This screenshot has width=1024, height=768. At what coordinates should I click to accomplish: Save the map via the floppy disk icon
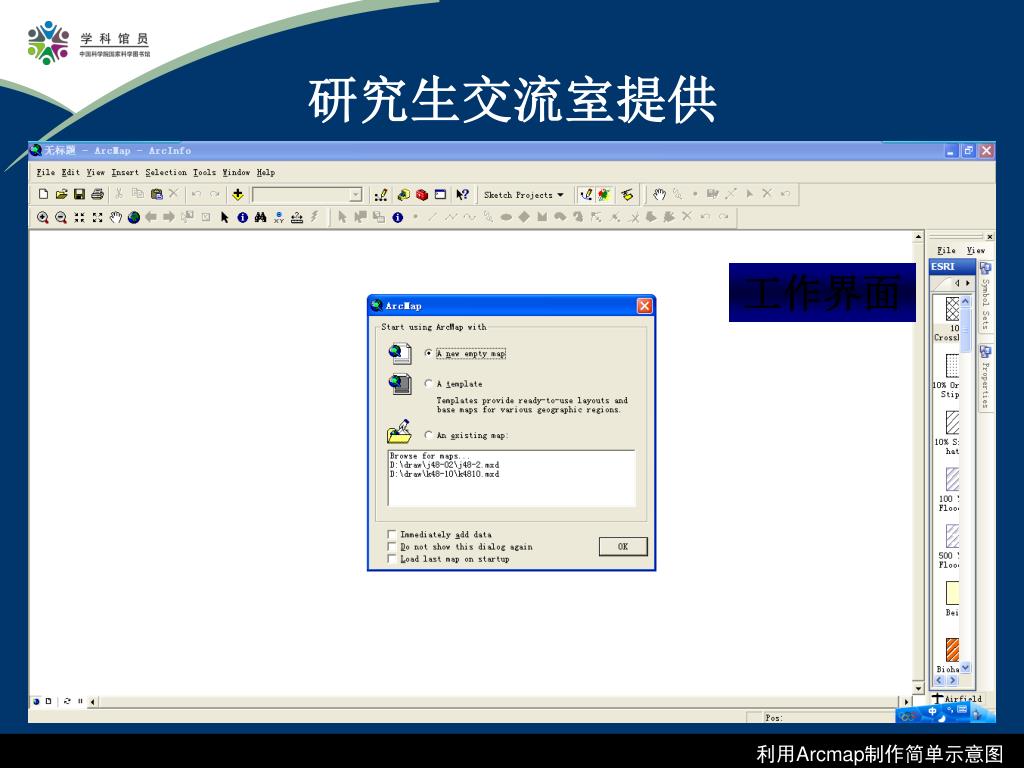pos(79,194)
